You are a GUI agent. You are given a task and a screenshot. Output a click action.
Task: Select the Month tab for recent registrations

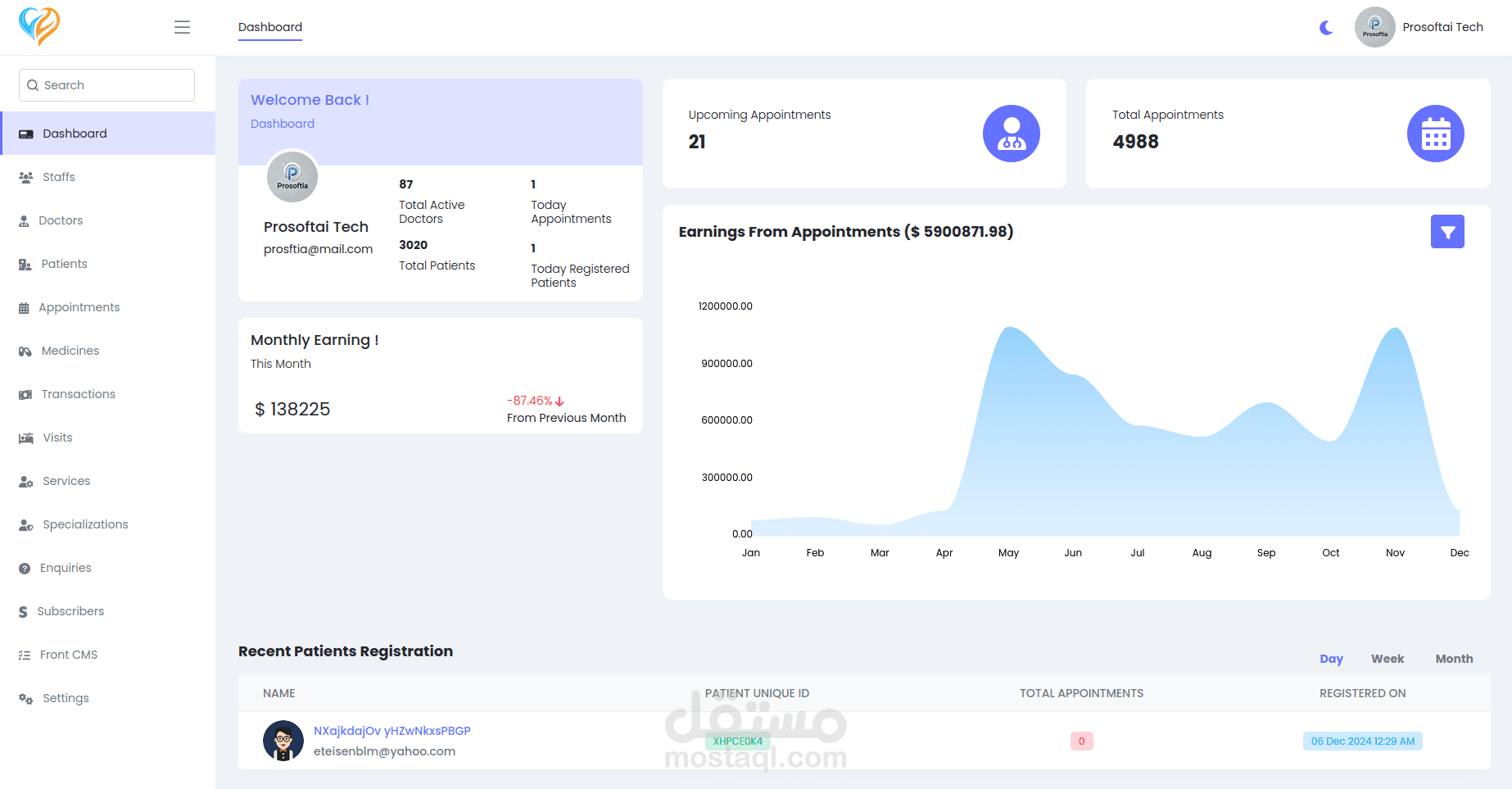pos(1454,659)
